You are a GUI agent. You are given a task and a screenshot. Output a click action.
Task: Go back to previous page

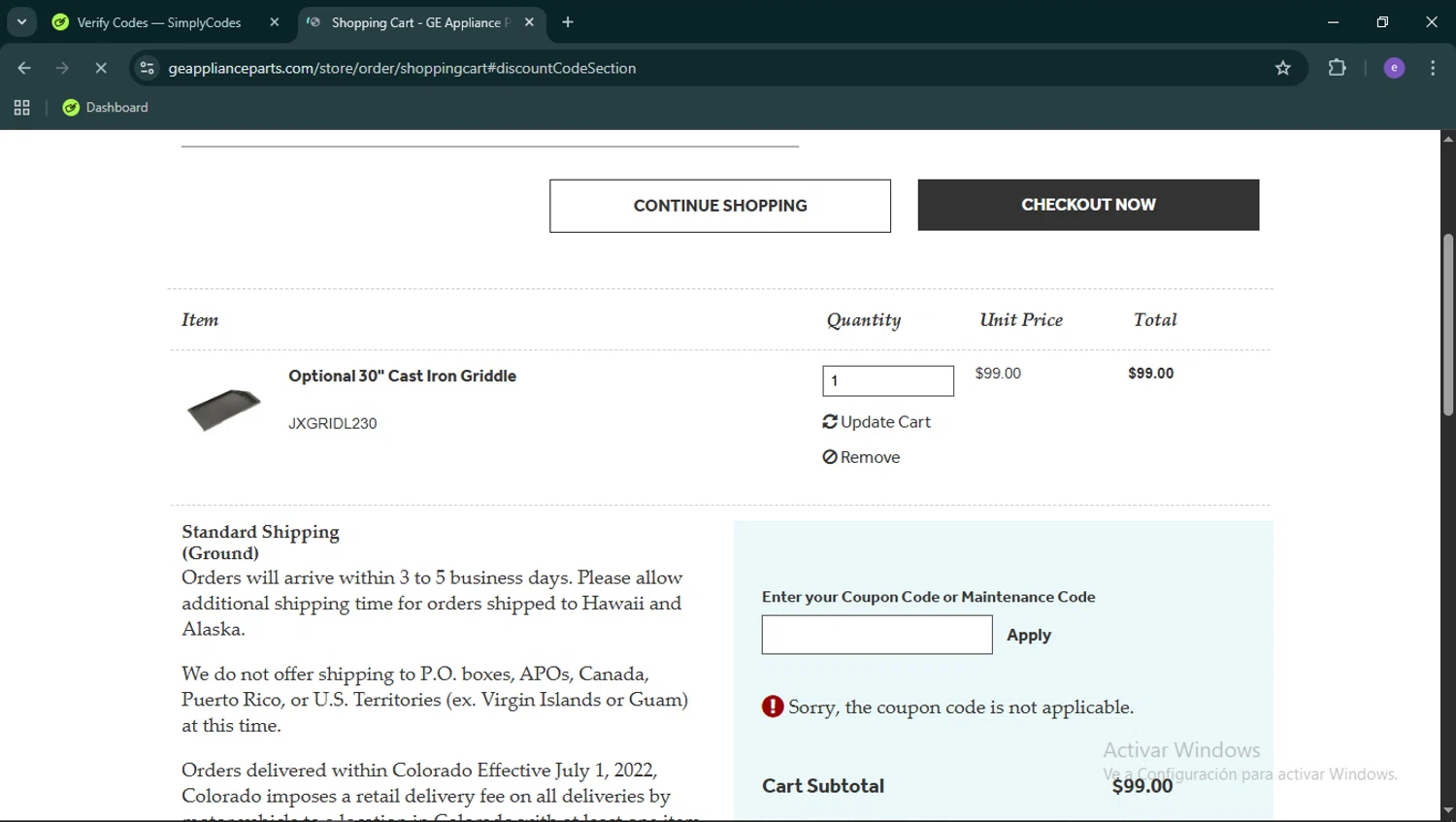pyautogui.click(x=24, y=68)
